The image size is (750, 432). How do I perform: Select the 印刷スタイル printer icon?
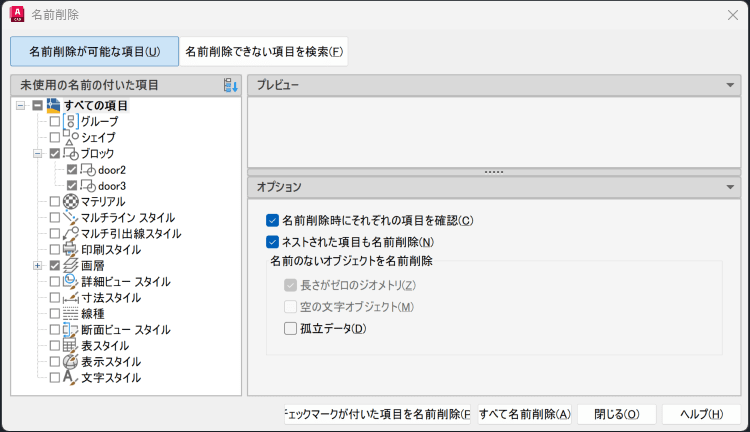point(71,249)
